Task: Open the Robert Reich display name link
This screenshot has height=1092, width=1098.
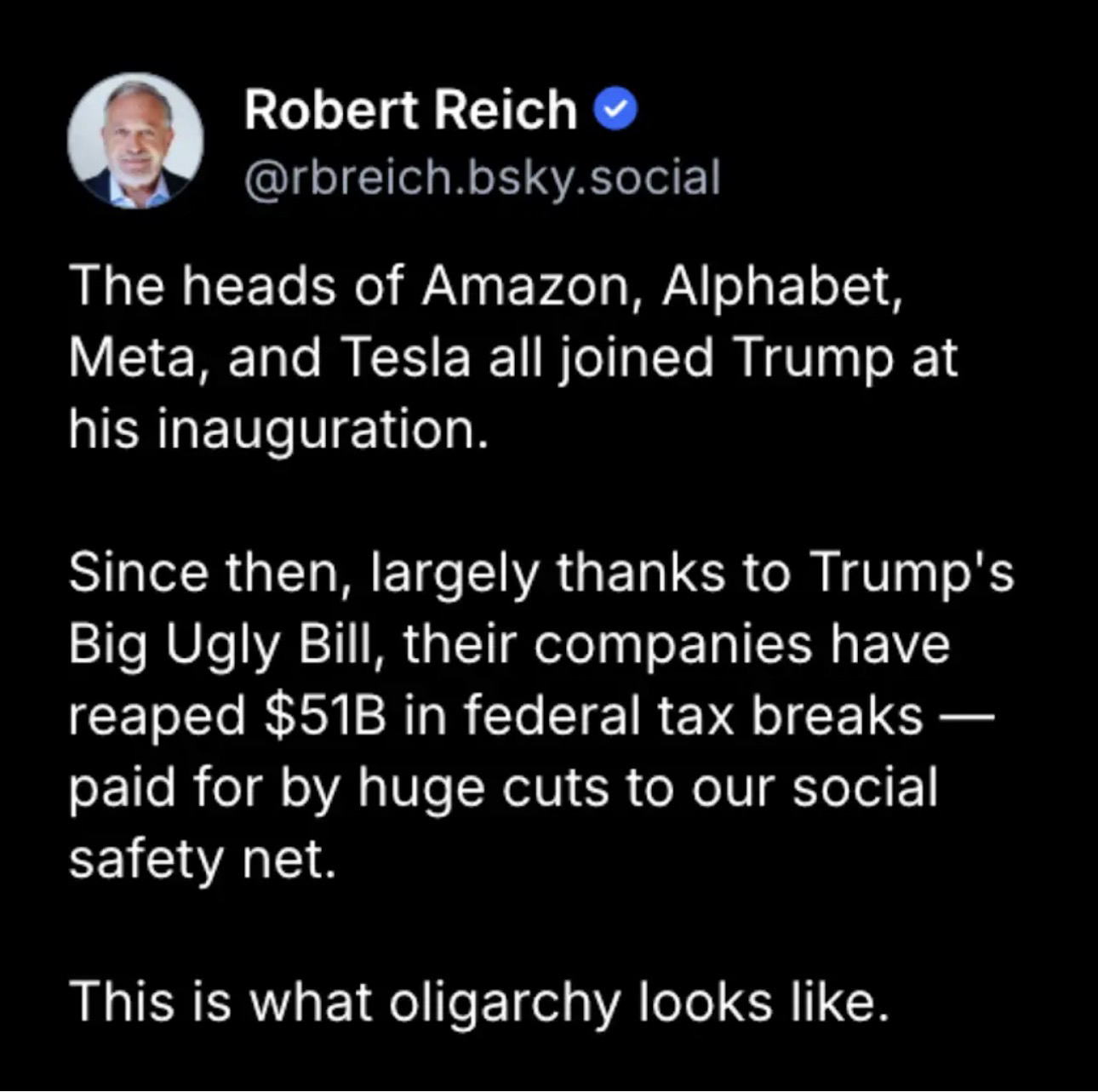Action: click(410, 110)
